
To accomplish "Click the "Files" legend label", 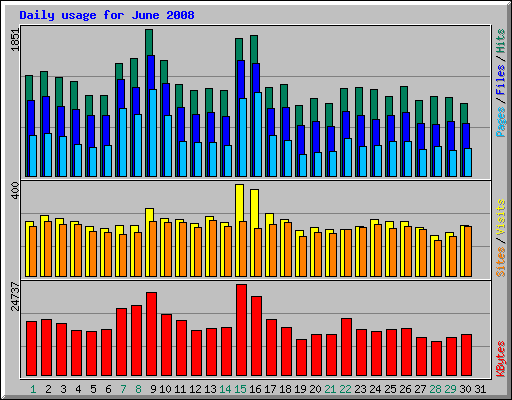I will point(500,80).
